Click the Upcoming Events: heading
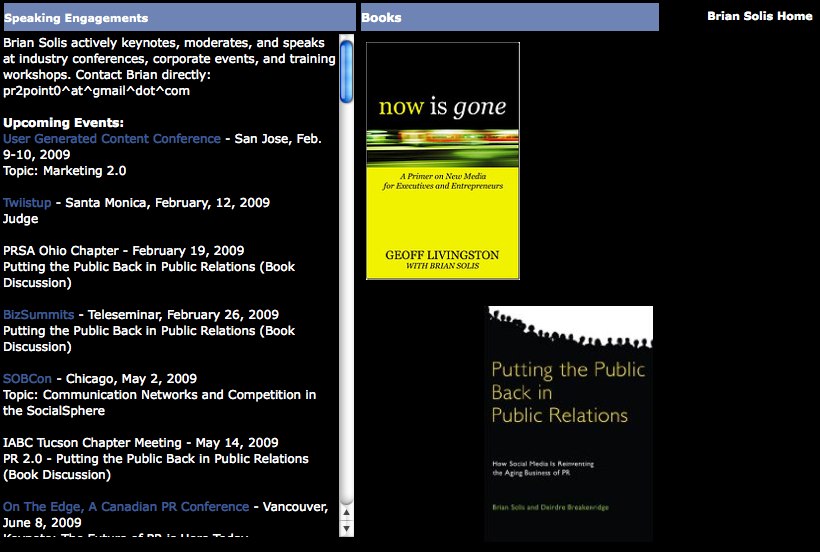 [x=63, y=123]
